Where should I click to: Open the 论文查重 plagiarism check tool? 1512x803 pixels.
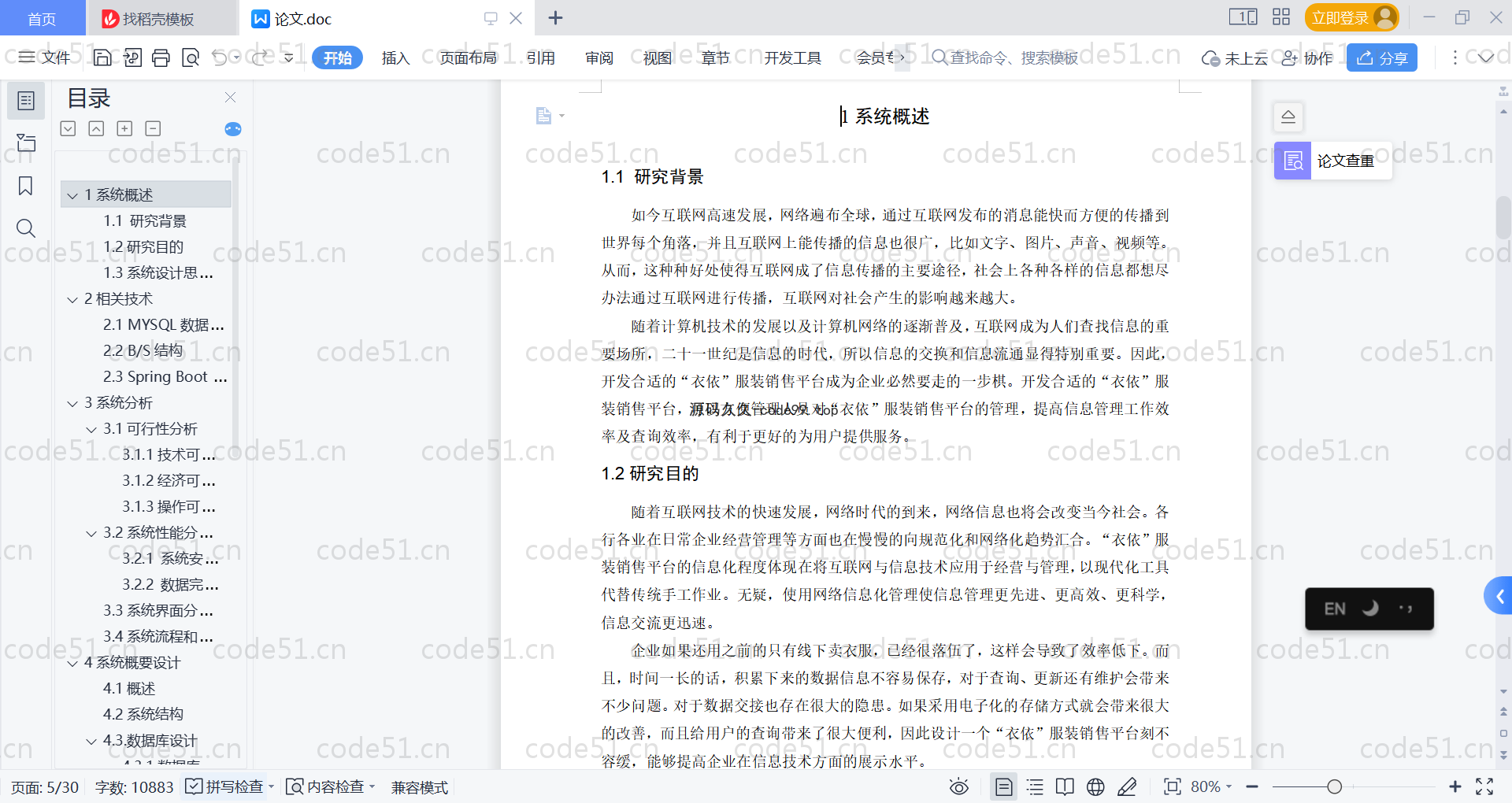(1332, 161)
